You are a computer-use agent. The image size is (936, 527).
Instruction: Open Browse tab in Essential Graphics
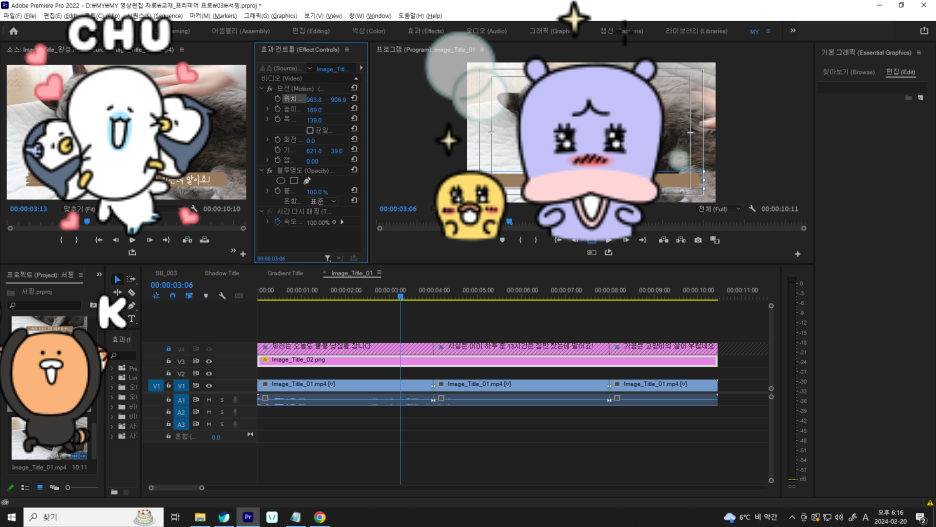coord(848,72)
